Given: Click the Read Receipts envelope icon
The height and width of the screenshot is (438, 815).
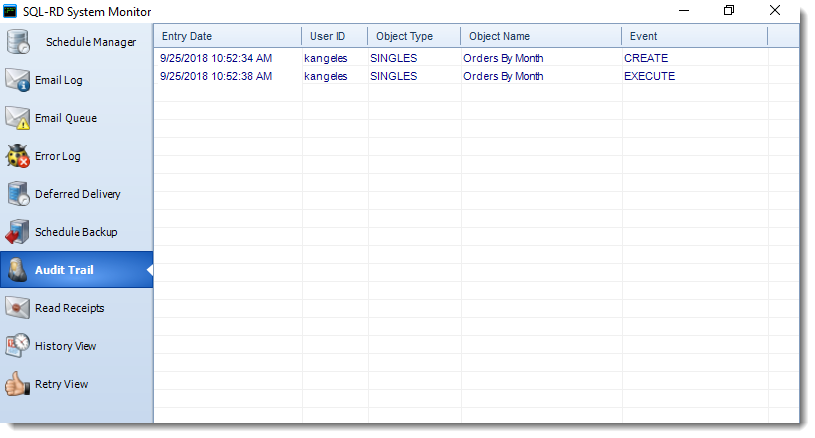Looking at the screenshot, I should [x=18, y=308].
